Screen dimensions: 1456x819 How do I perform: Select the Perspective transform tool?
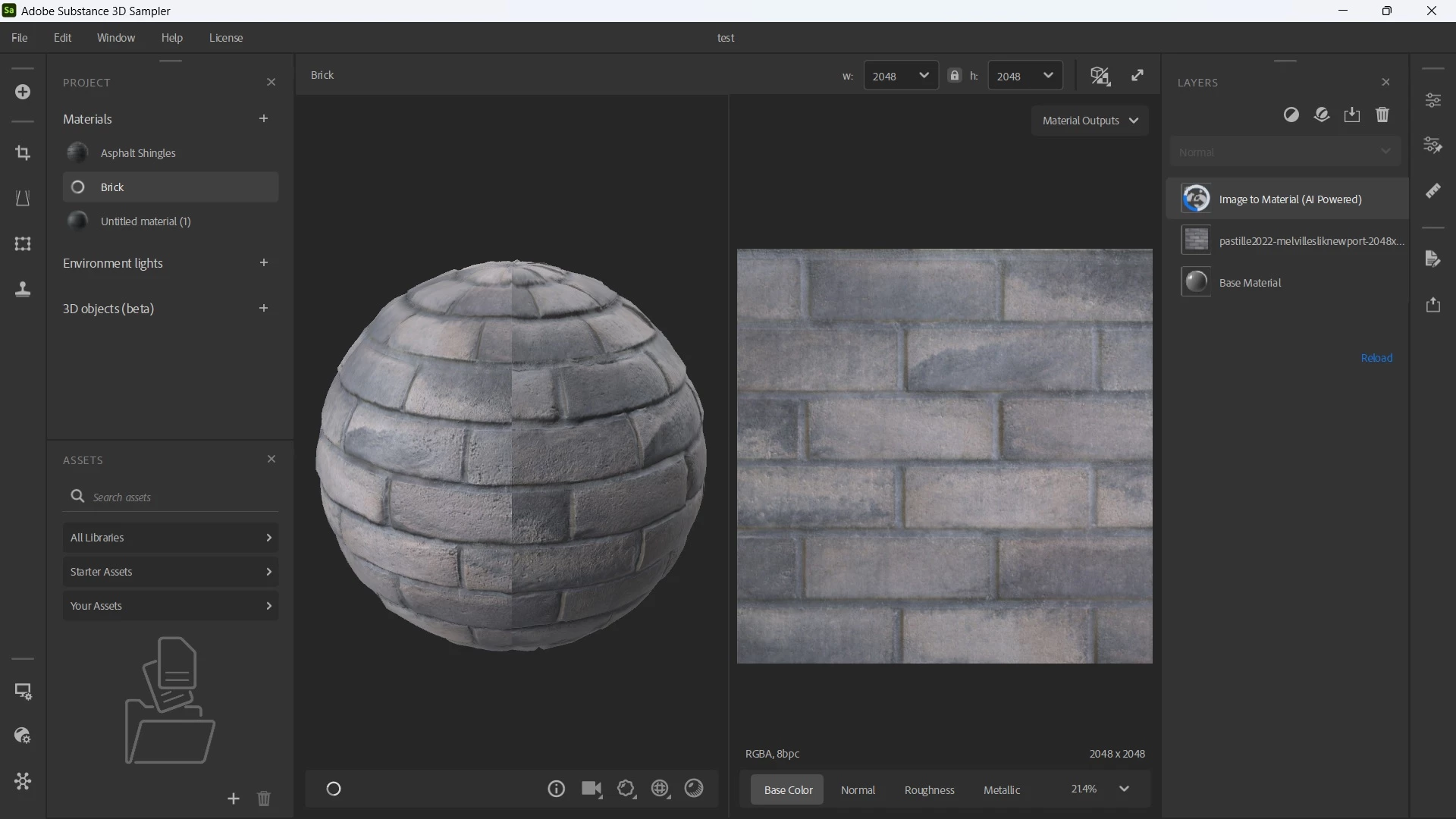[x=23, y=198]
